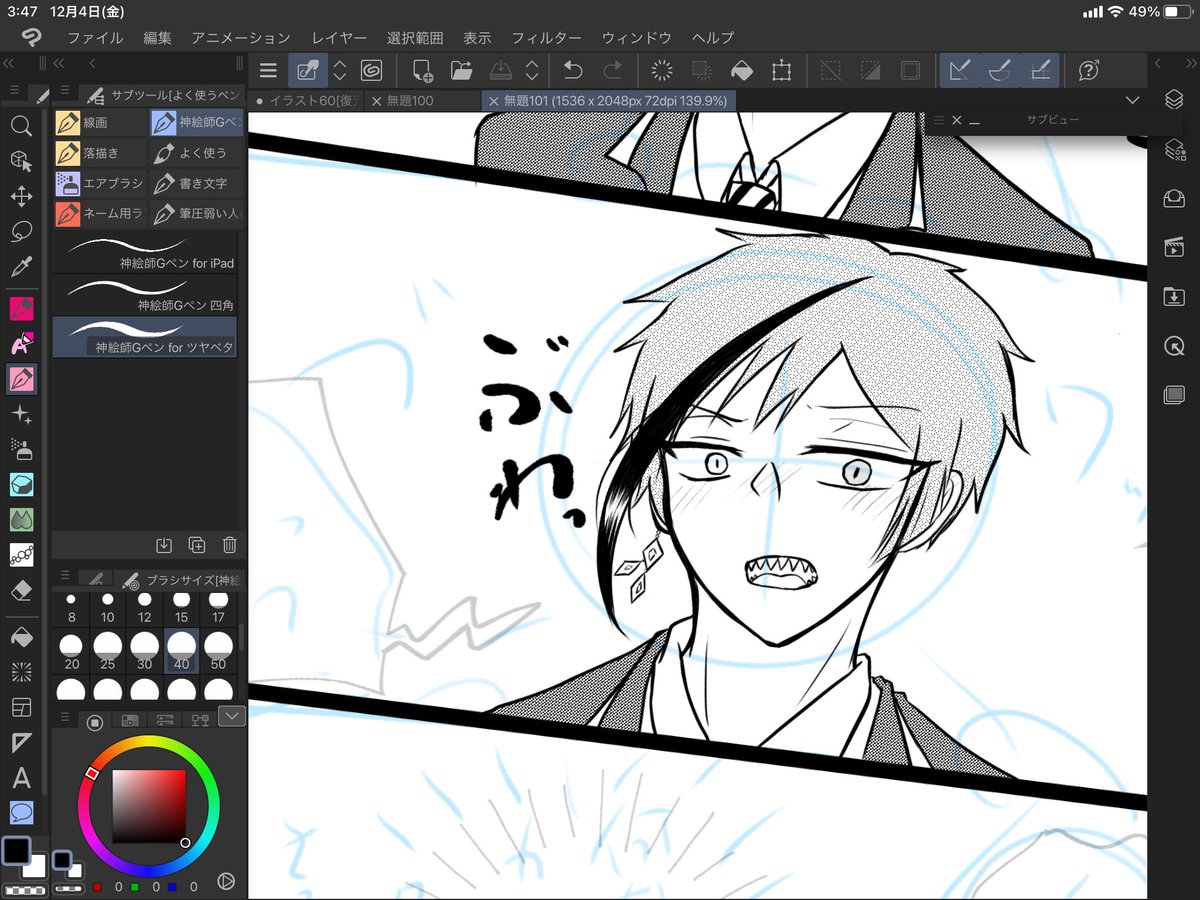Choose 神絵師Gペン for iPad brush

pyautogui.click(x=145, y=253)
